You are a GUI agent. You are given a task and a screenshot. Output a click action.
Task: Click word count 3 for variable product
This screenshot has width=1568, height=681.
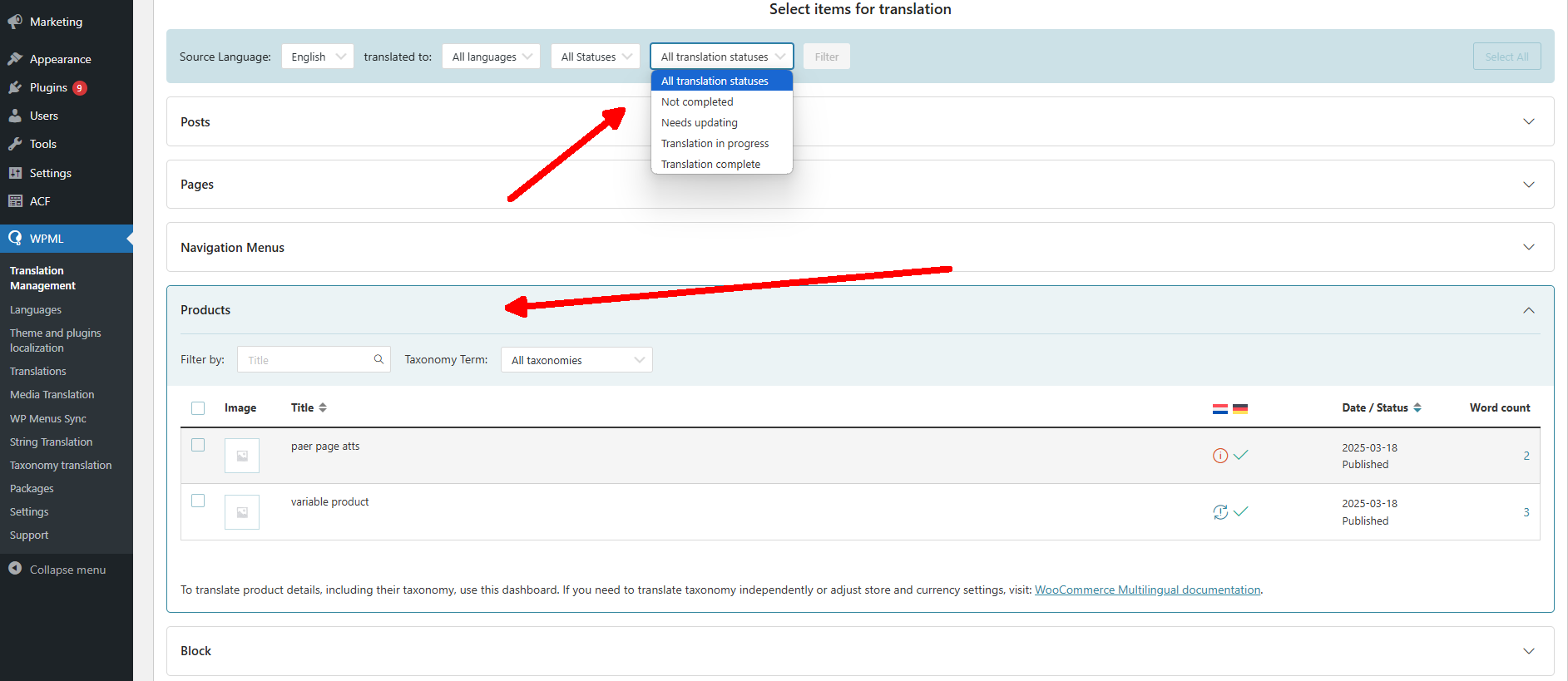1526,512
